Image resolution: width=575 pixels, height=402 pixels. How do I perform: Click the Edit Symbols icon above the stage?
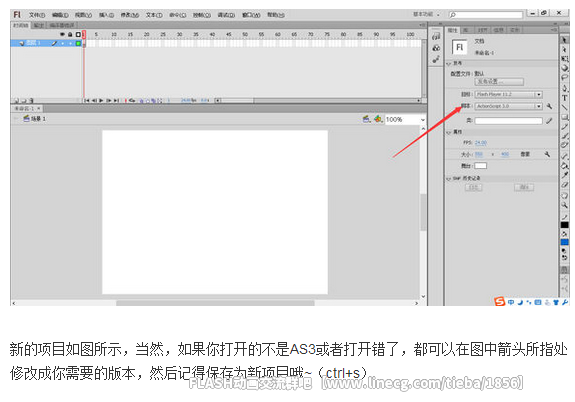coord(378,119)
